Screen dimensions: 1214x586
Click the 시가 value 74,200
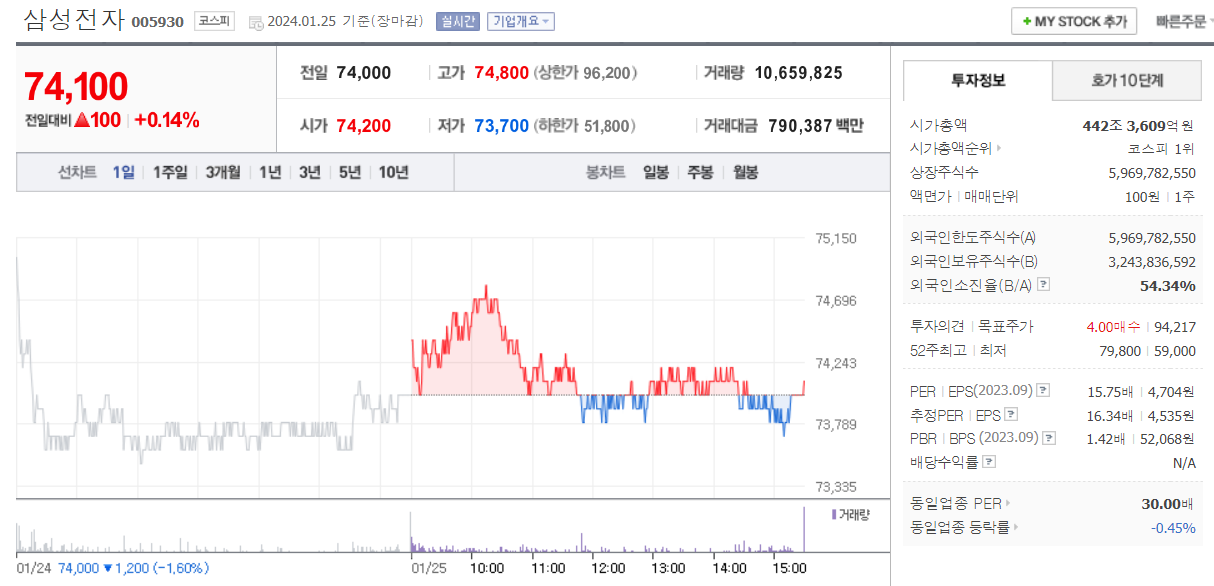click(364, 126)
